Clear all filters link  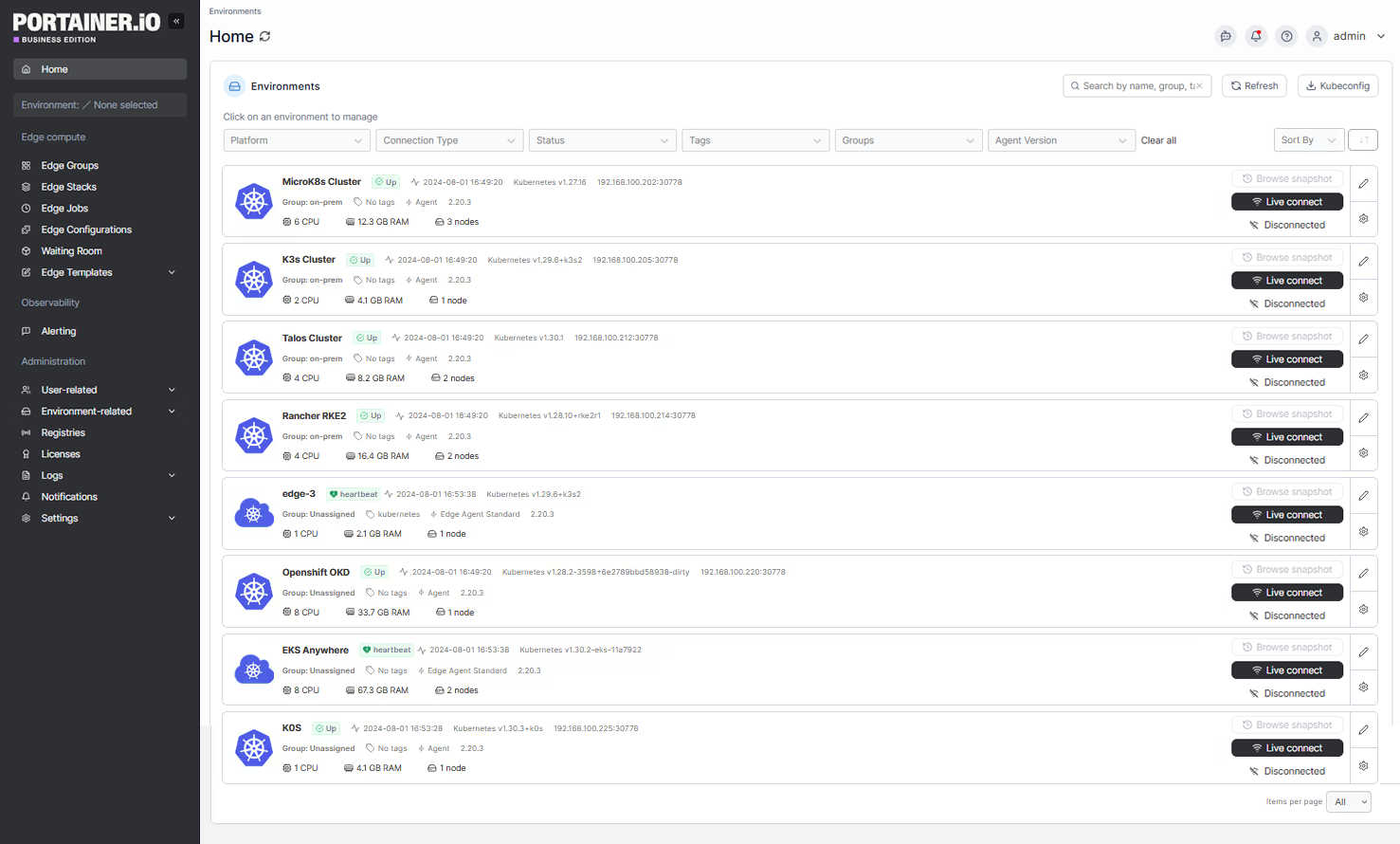1158,140
